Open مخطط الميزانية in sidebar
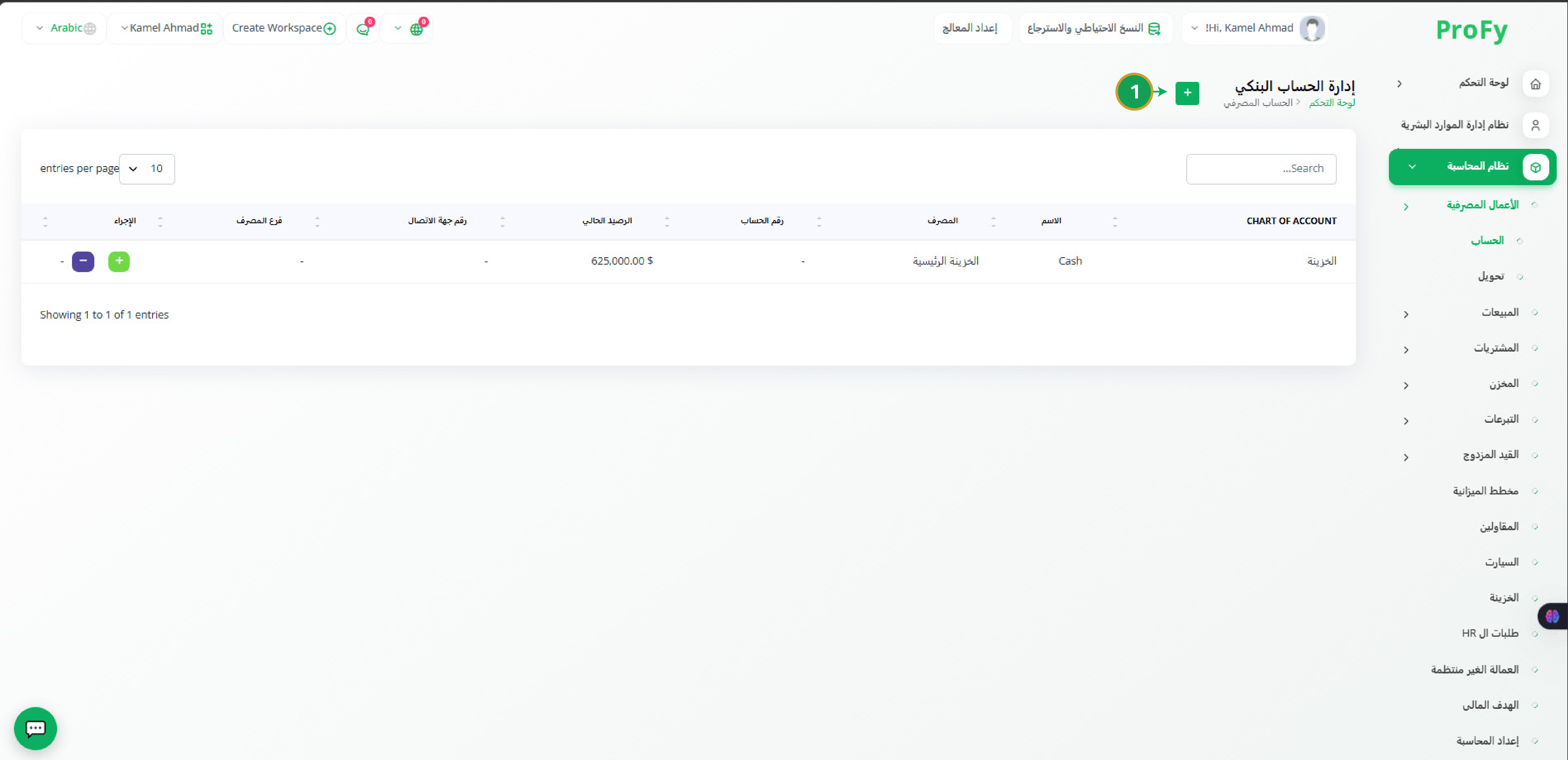This screenshot has height=760, width=1568. [1485, 491]
